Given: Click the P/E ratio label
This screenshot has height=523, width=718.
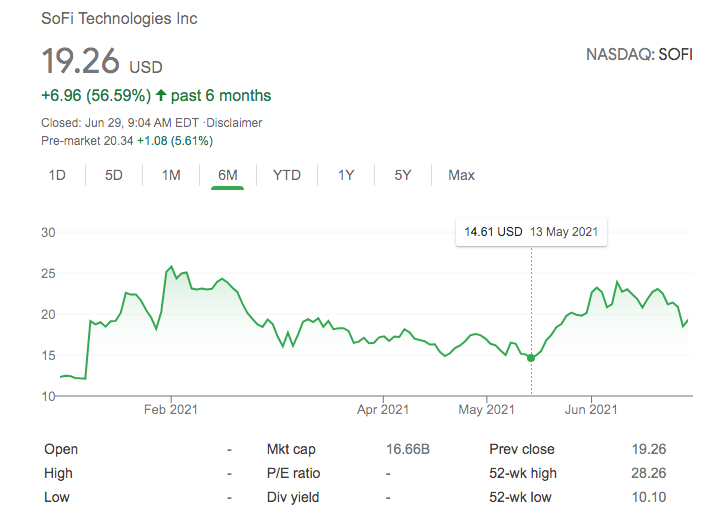Looking at the screenshot, I should 294,473.
